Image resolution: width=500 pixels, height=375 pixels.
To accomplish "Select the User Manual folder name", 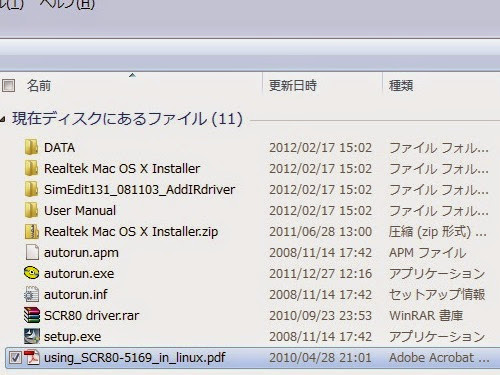I will pos(80,210).
